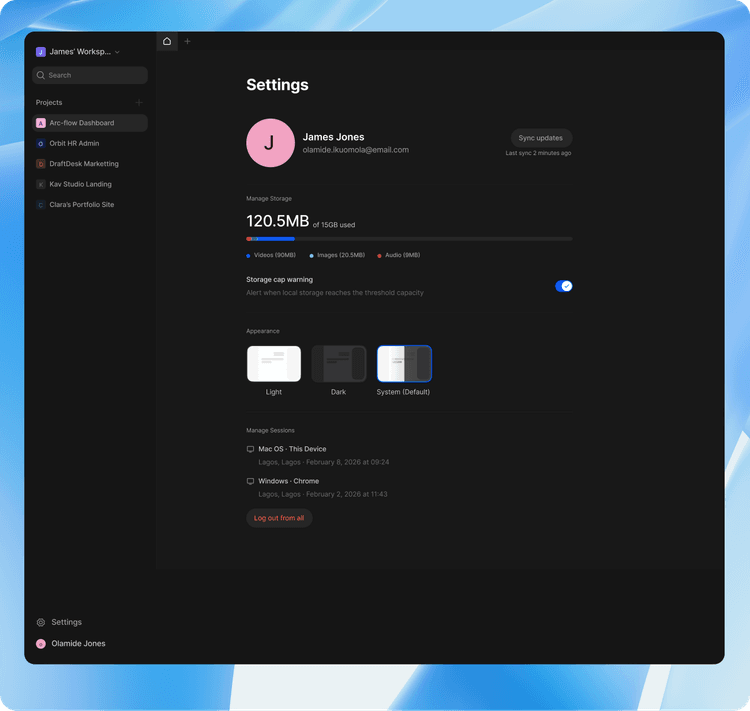
Task: Click the add project plus icon
Action: pos(139,102)
